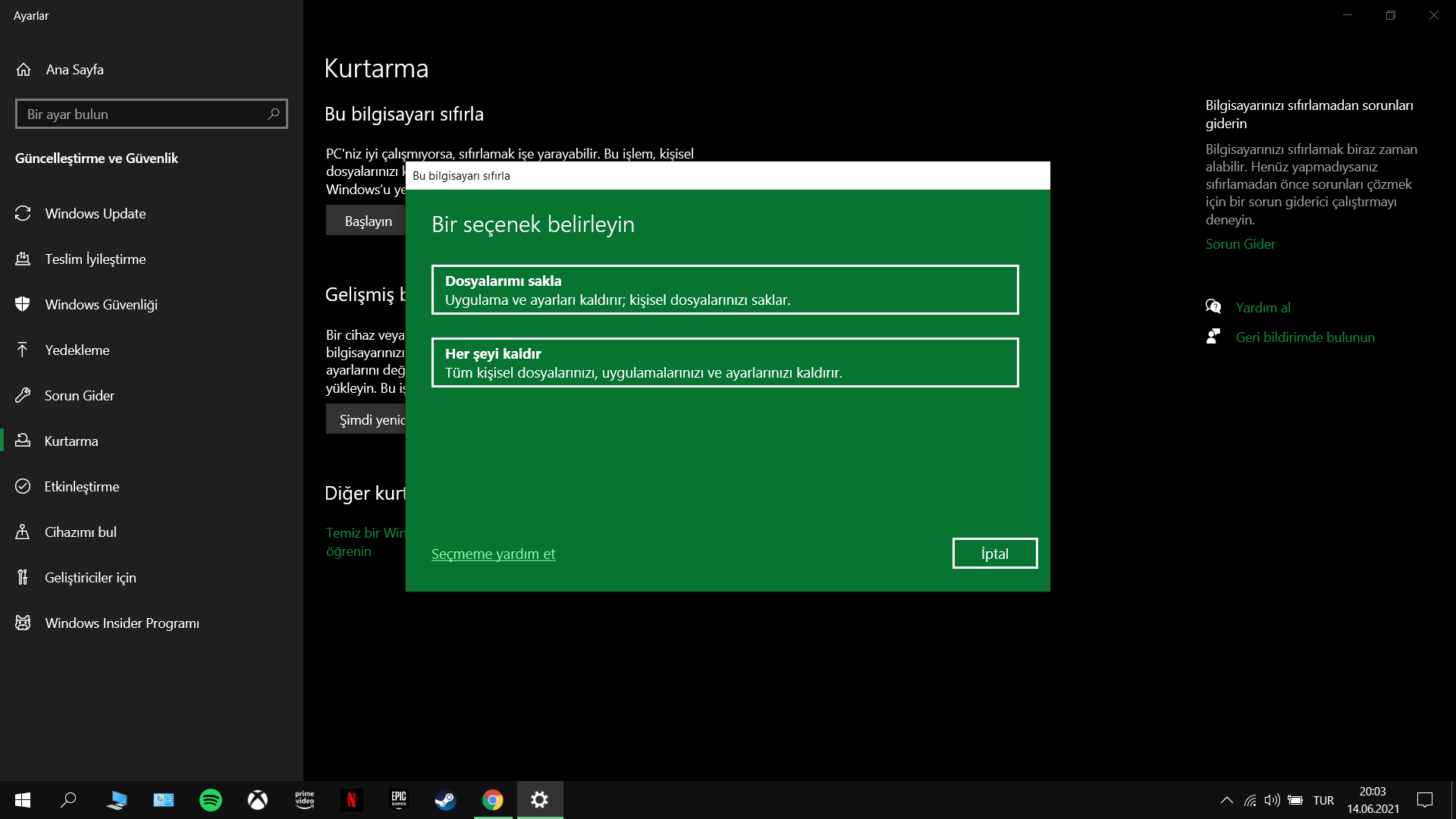Open Geliştiriciler için page

click(x=90, y=578)
